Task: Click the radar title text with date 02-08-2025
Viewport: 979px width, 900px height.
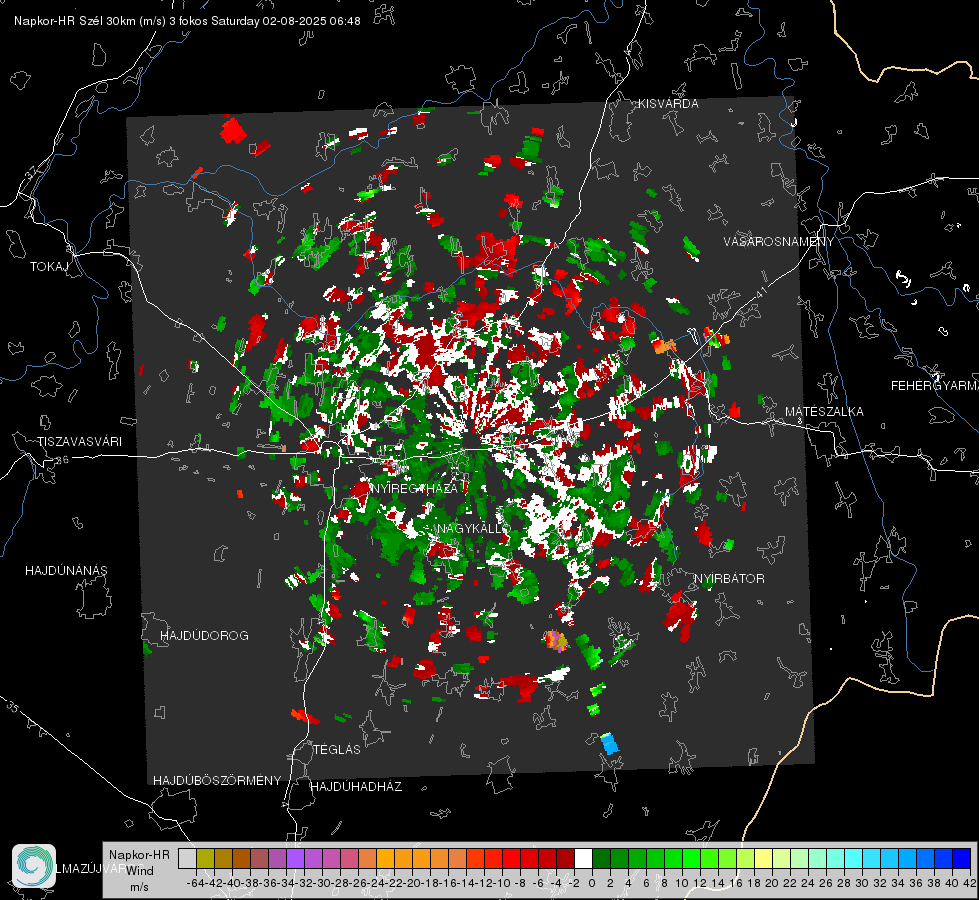Action: [187, 21]
